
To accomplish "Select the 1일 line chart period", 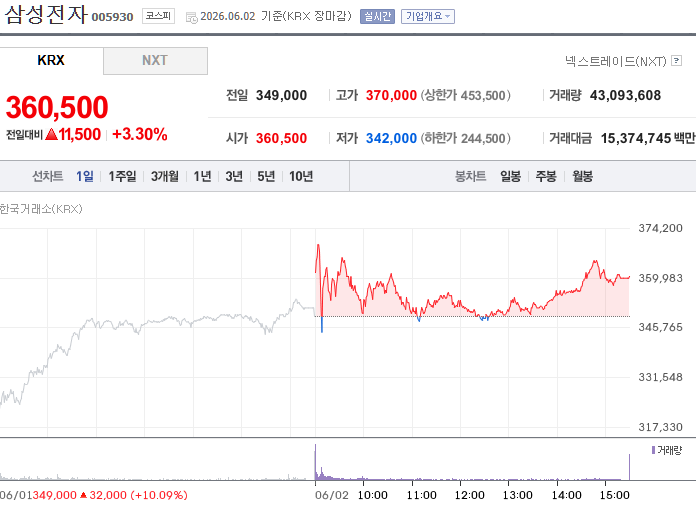I will click(x=85, y=176).
